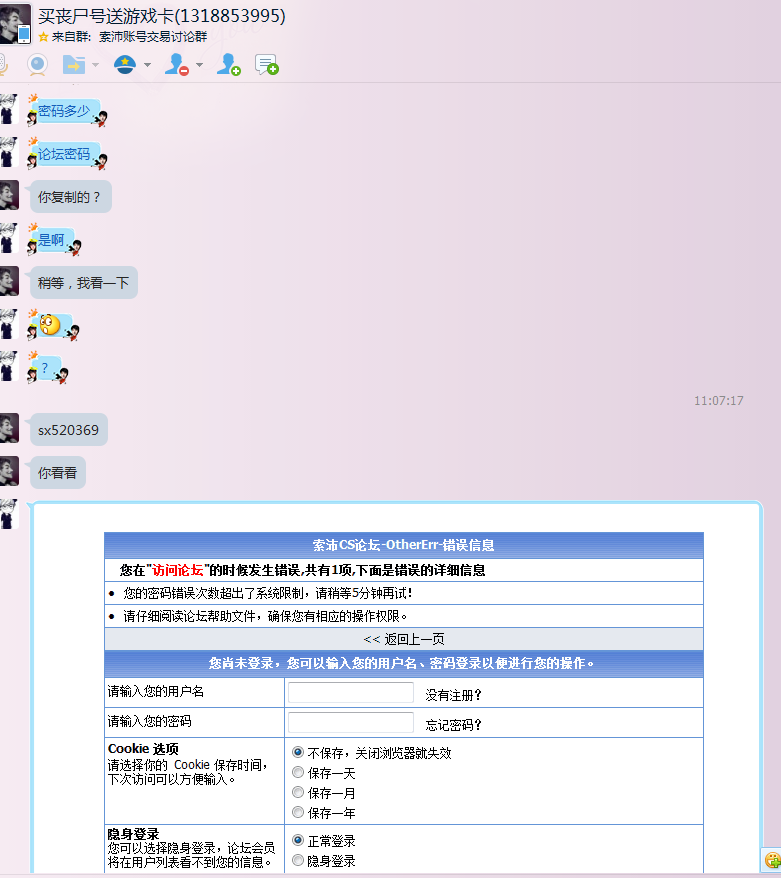This screenshot has height=878, width=781.
Task: Click the add friend icon with green plus
Action: (x=229, y=65)
